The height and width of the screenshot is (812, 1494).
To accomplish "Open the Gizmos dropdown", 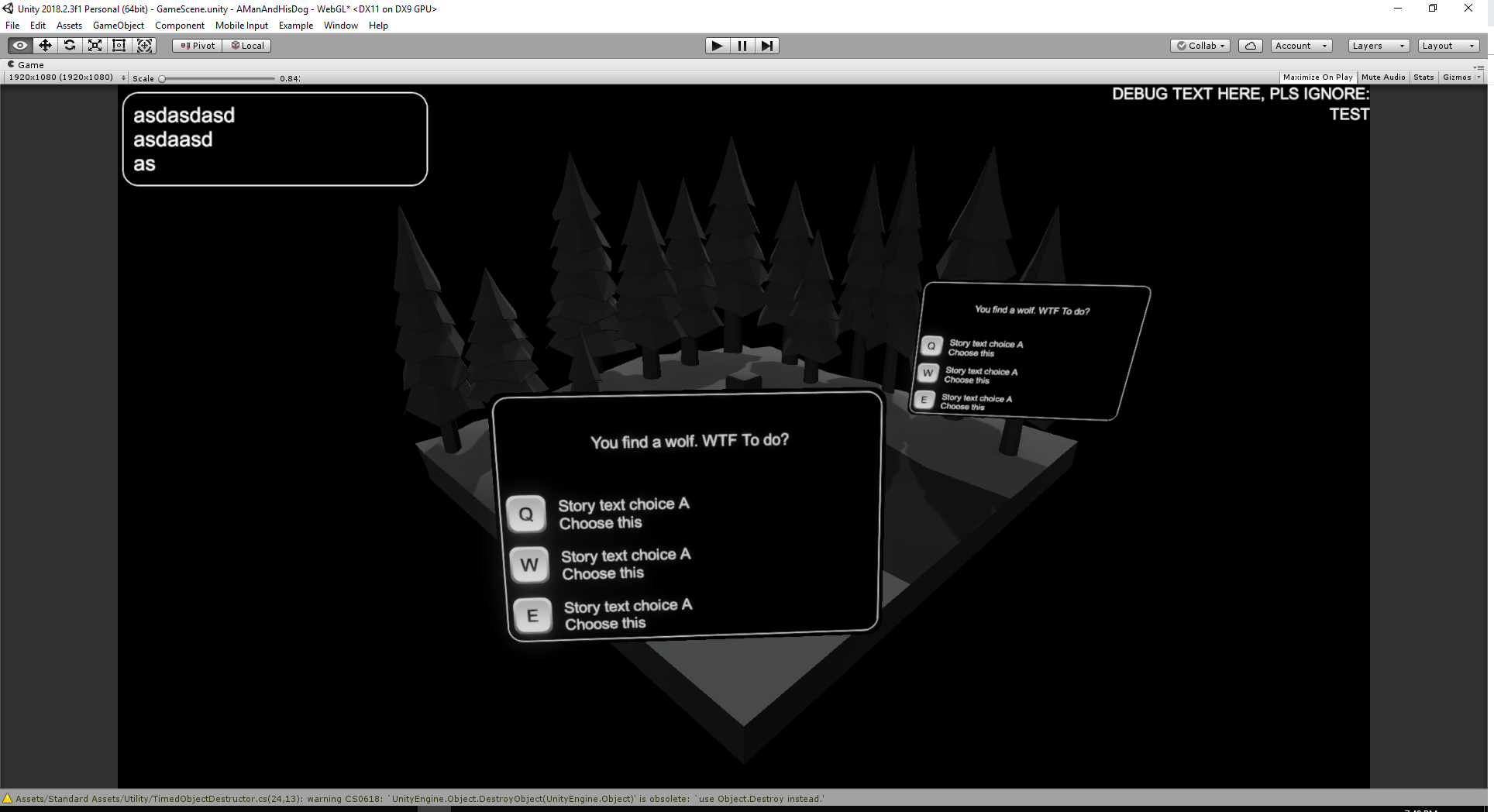I will (x=1457, y=77).
